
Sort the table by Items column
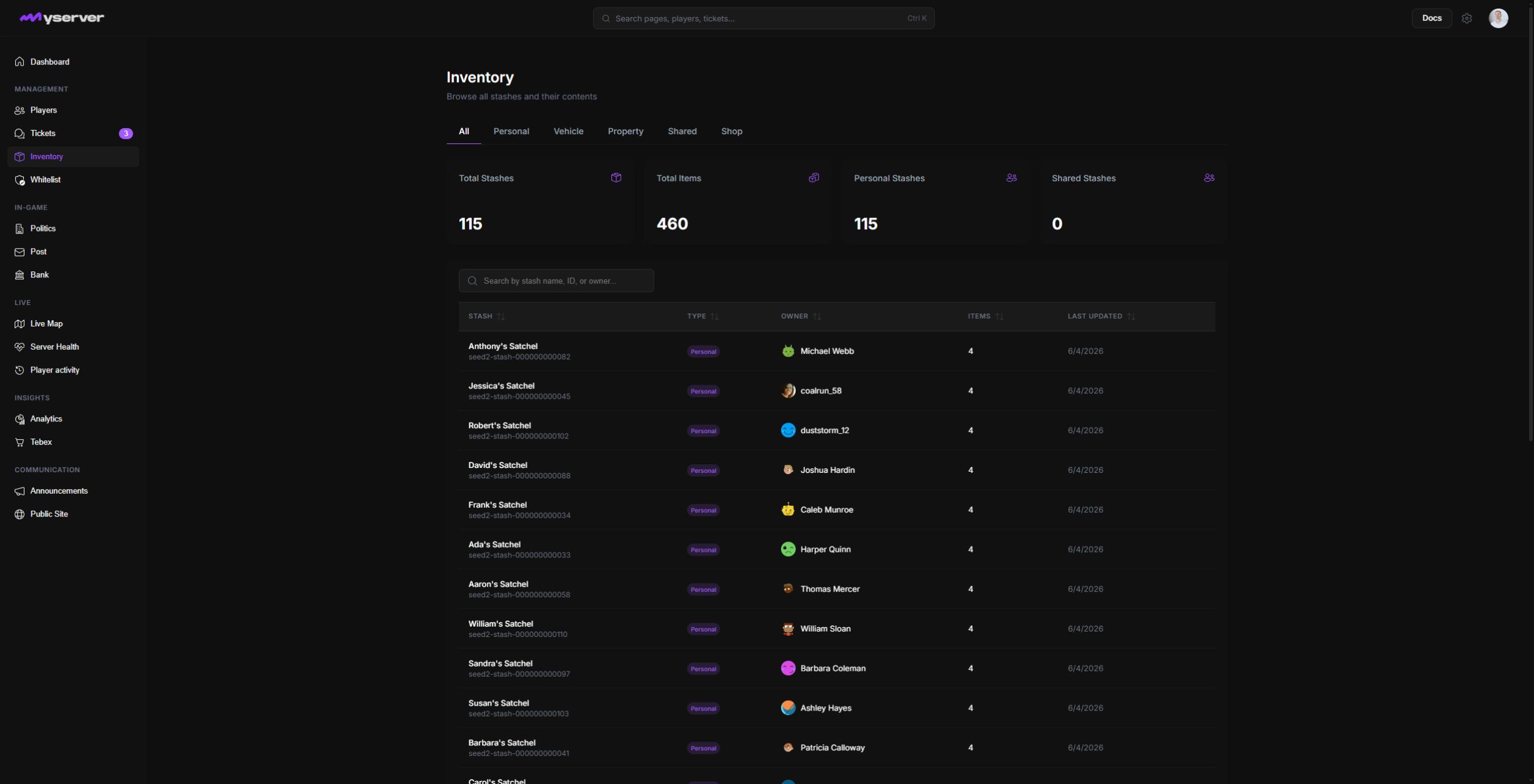coord(985,317)
